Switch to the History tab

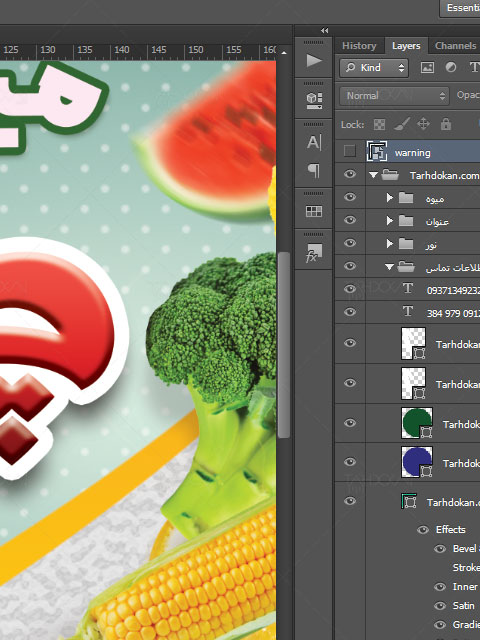(x=359, y=46)
